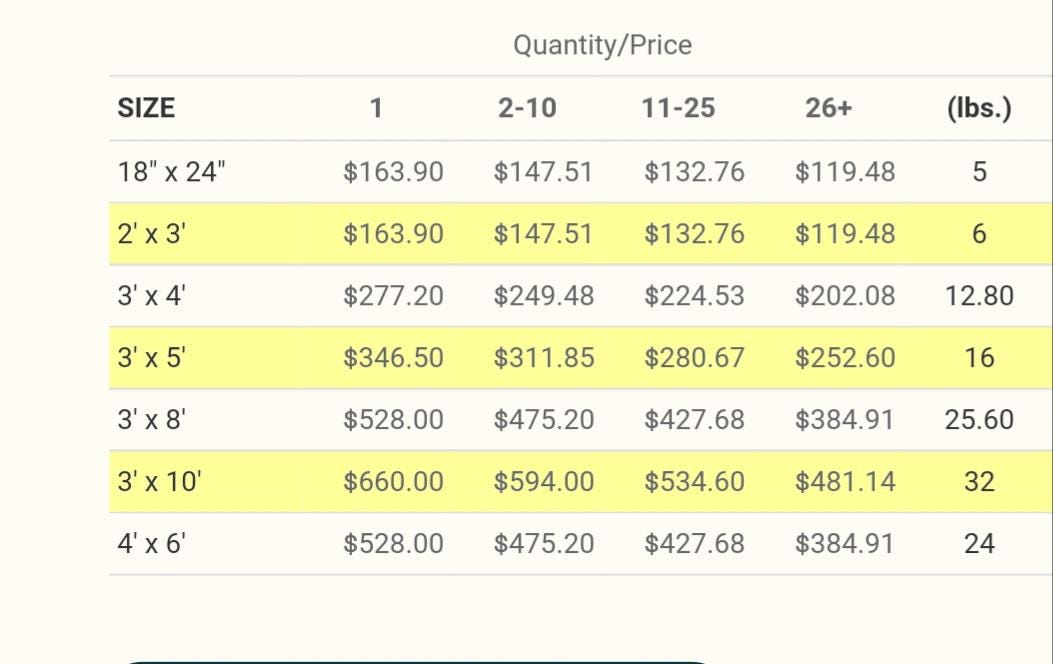Select the 4' x 6' size label

coord(152,544)
